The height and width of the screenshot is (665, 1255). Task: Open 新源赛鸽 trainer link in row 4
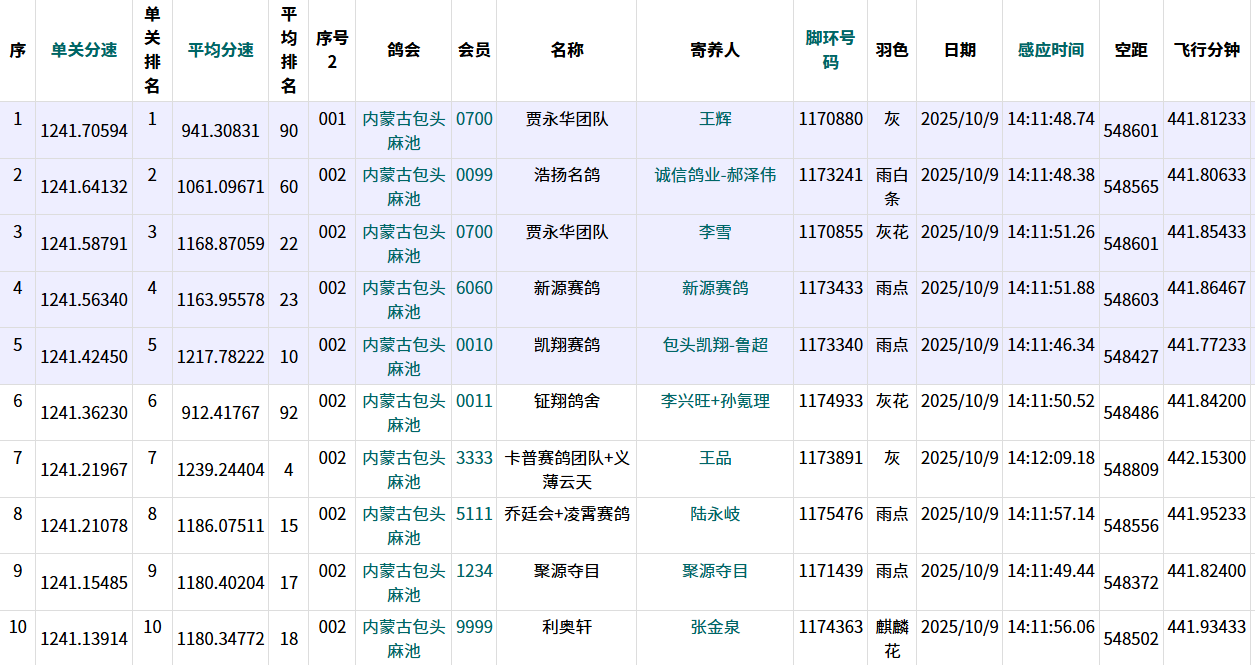click(x=715, y=288)
